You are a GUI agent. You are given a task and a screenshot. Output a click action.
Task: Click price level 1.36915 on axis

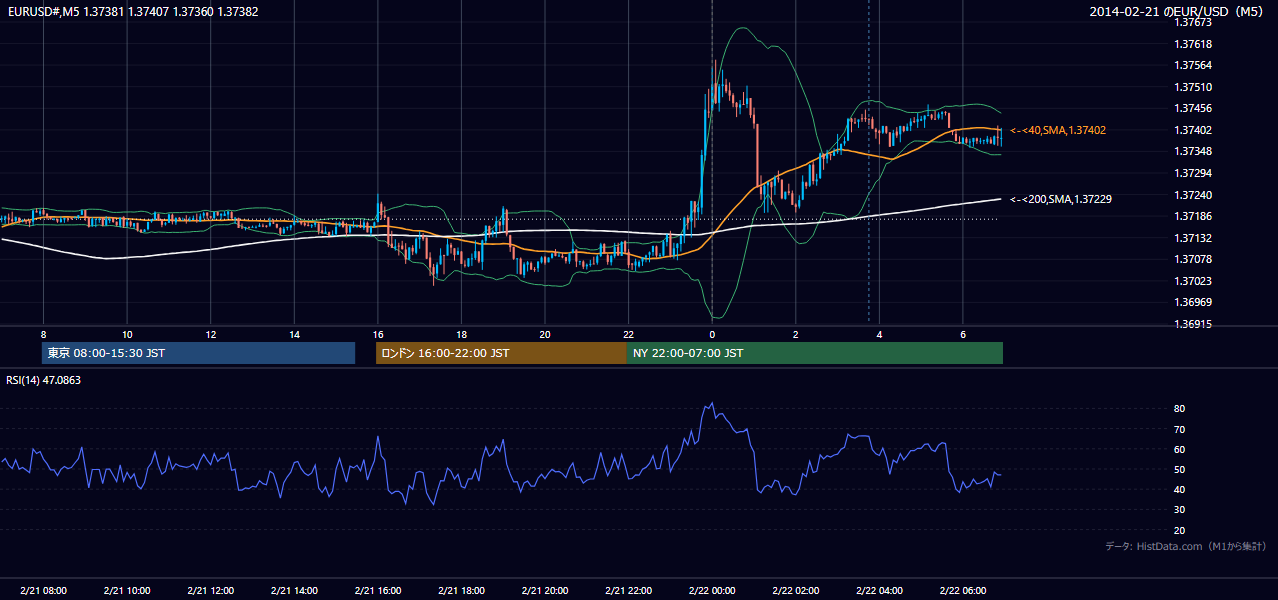coord(1194,324)
